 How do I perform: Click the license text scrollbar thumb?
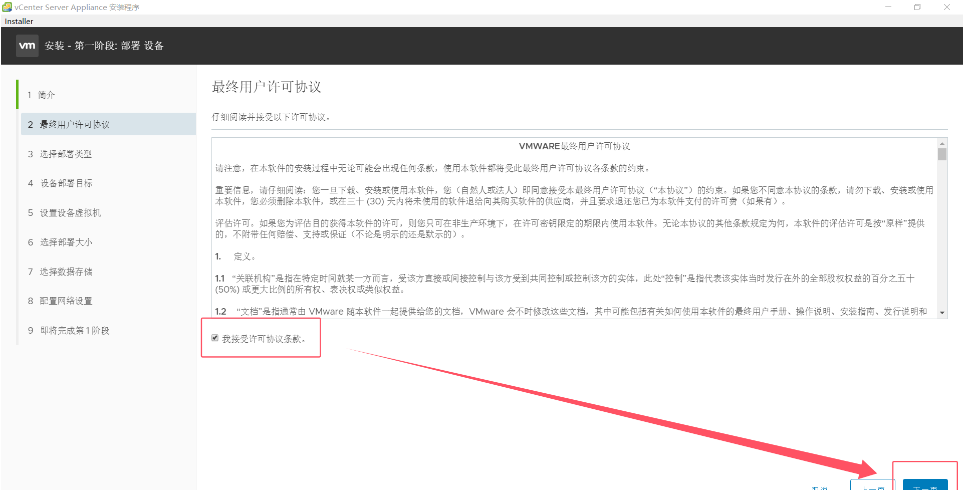[x=942, y=154]
